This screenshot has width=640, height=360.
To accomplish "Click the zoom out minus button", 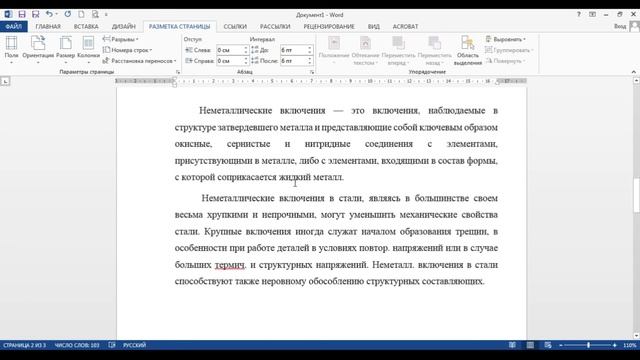I will click(x=561, y=345).
